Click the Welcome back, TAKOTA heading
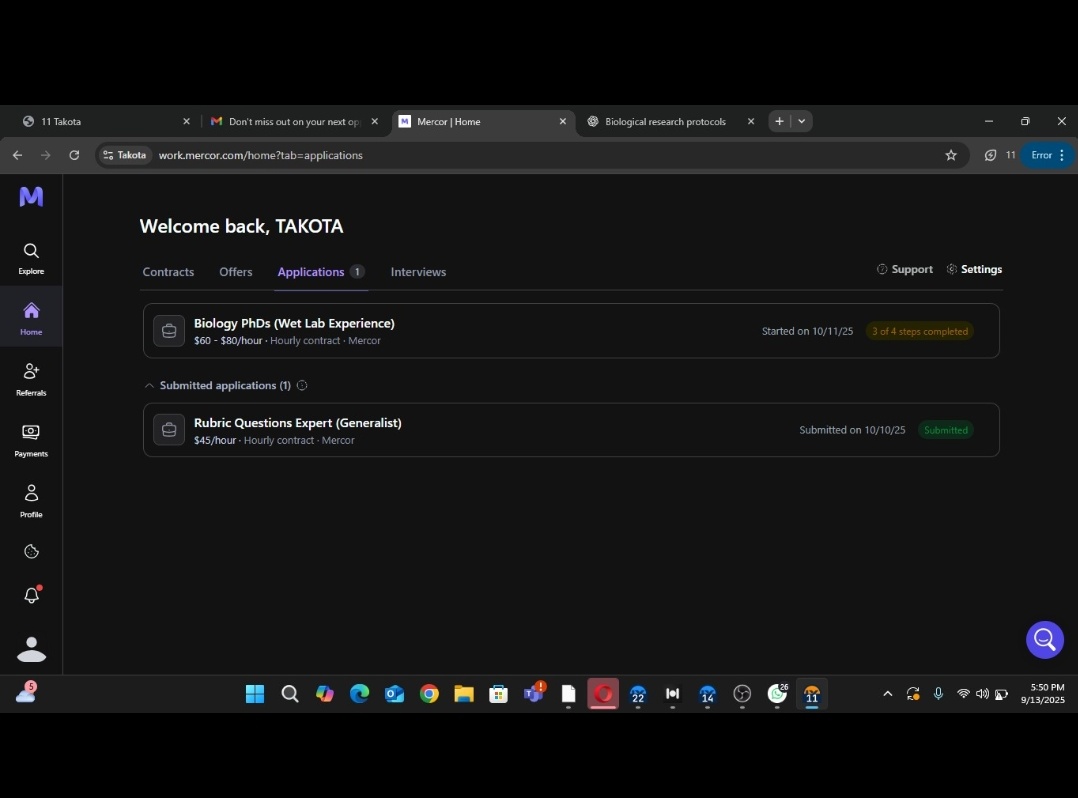 coord(241,226)
